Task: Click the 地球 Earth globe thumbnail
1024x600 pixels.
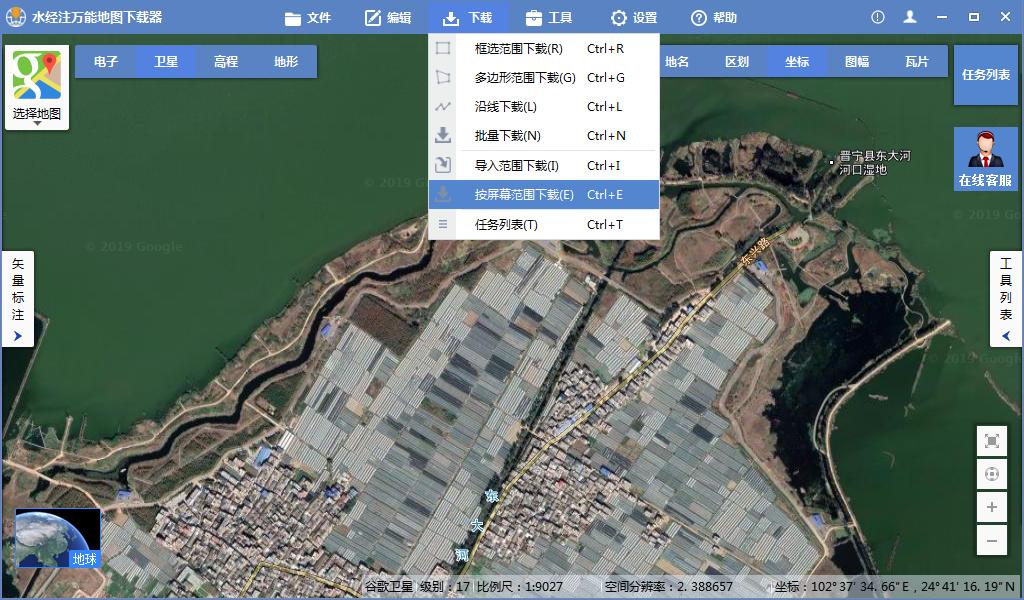Action: (55, 533)
